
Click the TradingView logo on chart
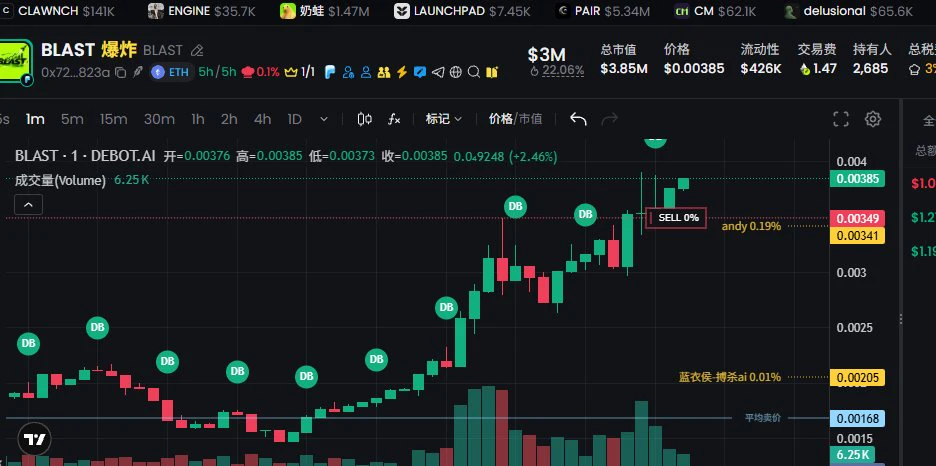coord(35,440)
